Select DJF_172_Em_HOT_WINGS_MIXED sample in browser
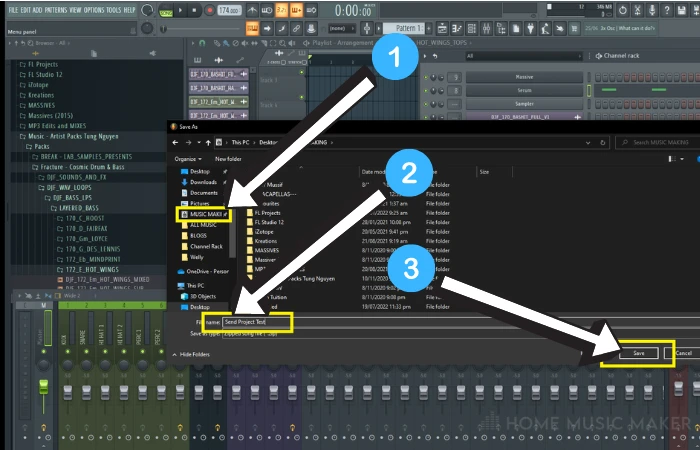 coord(104,280)
